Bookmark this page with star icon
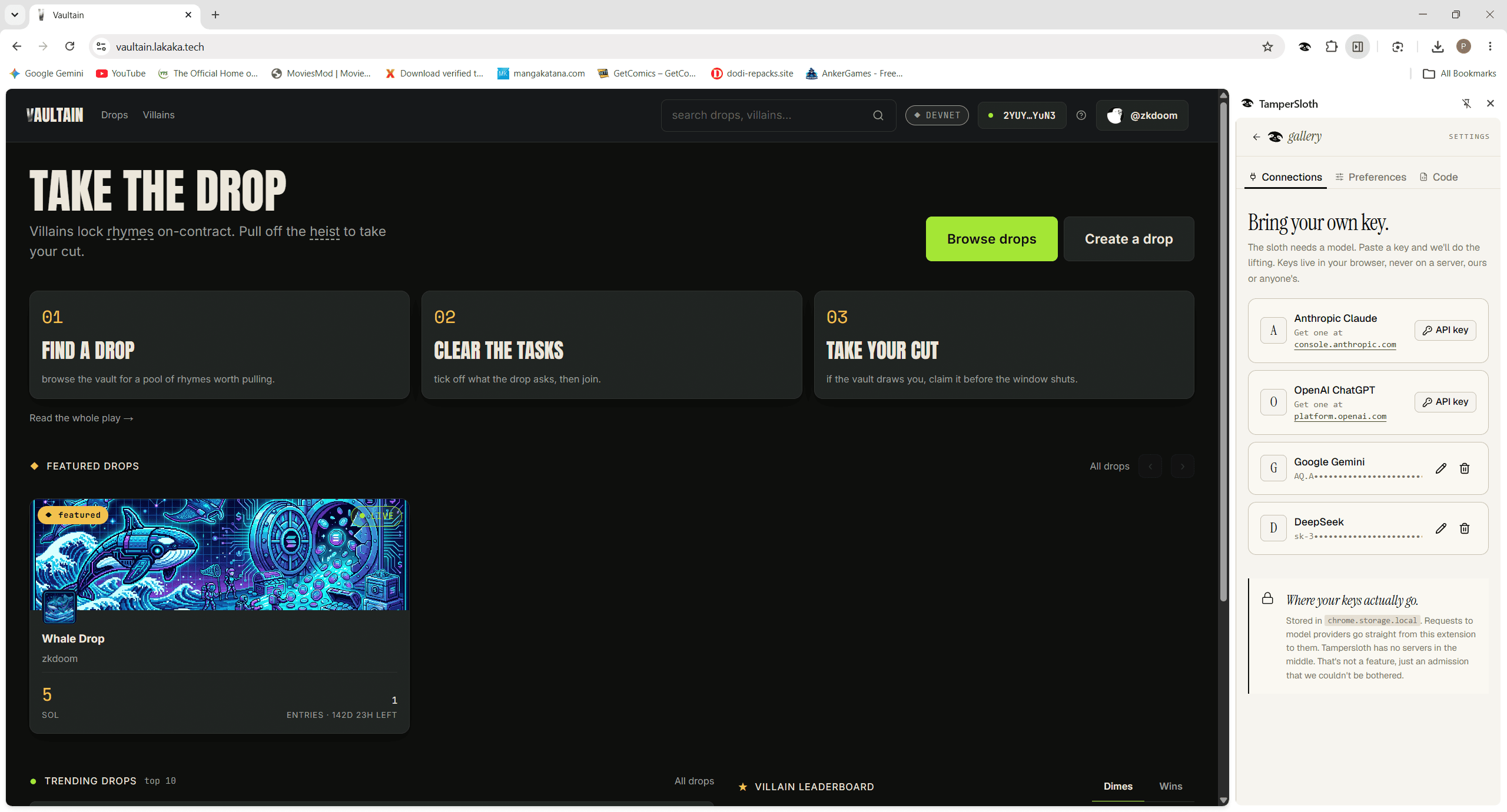1507x812 pixels. click(x=1267, y=46)
